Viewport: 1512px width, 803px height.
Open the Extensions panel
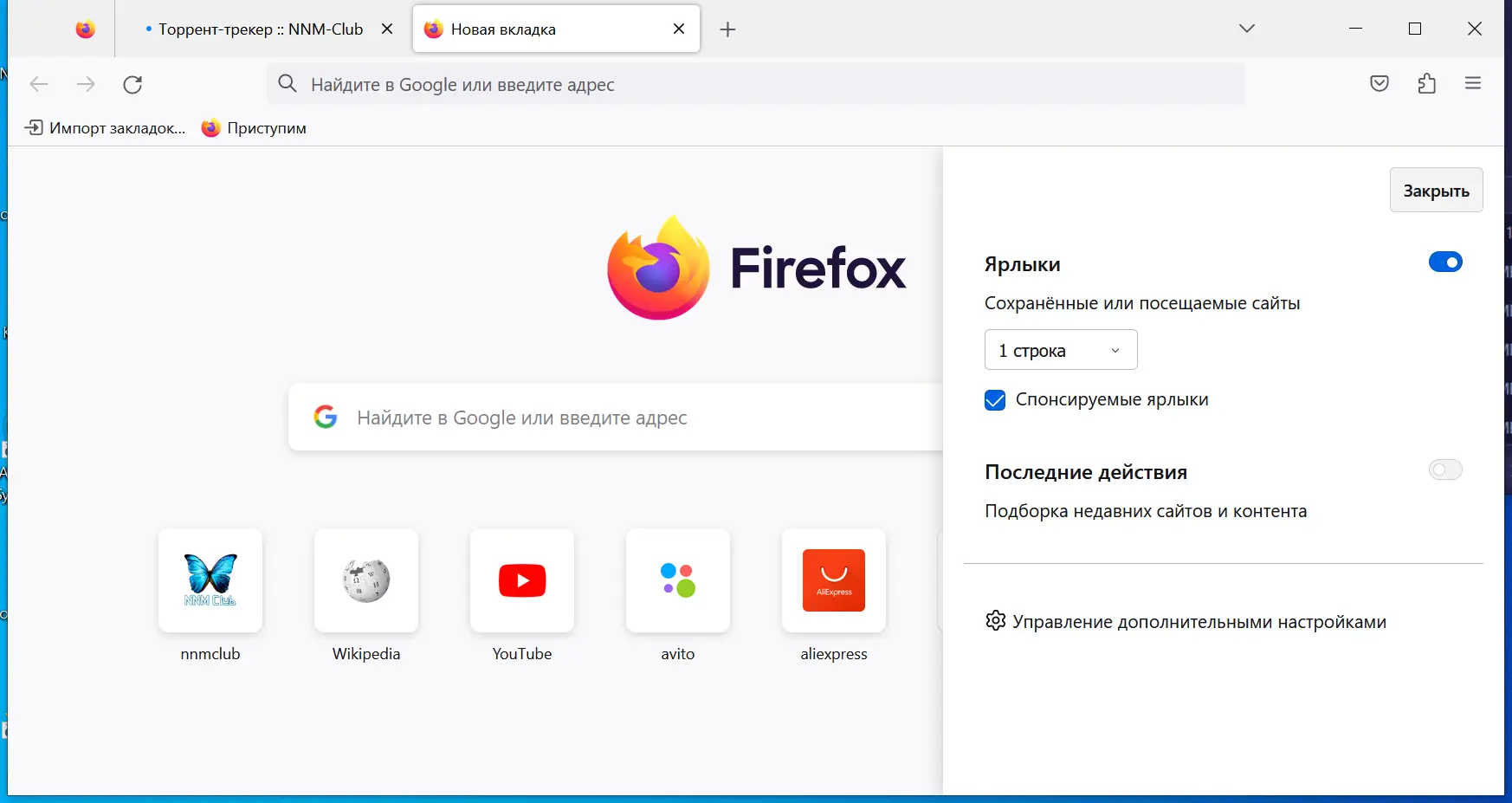[1427, 83]
